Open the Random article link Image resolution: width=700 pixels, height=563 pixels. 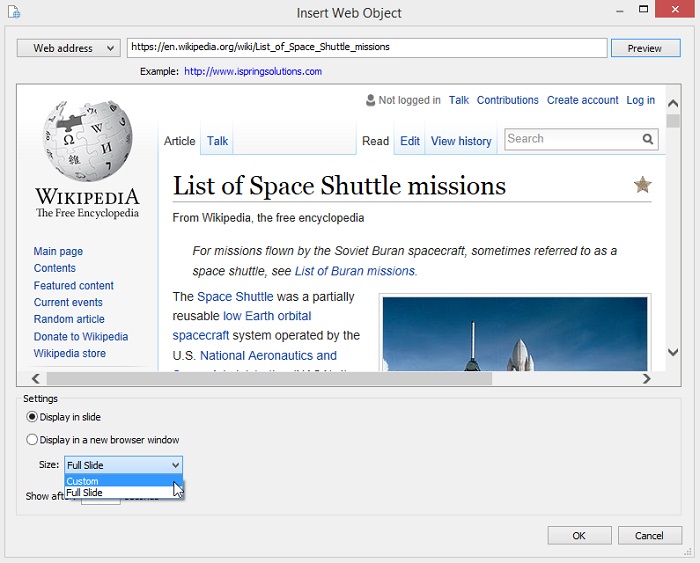pos(69,319)
